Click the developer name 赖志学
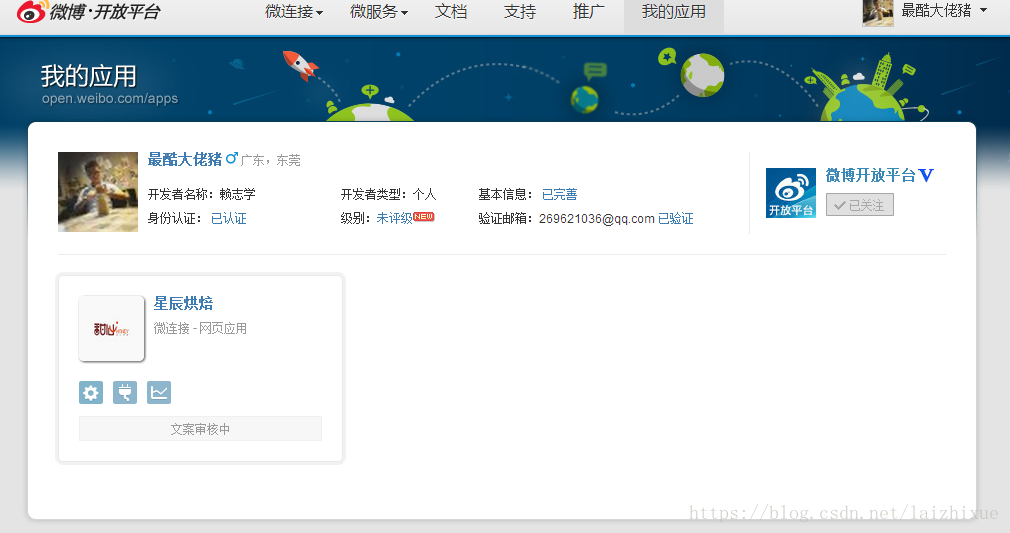The height and width of the screenshot is (533, 1010). (x=238, y=195)
